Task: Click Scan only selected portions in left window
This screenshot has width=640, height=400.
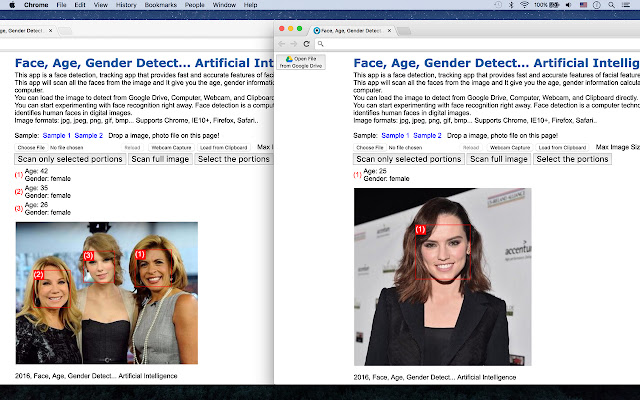Action: [70, 159]
